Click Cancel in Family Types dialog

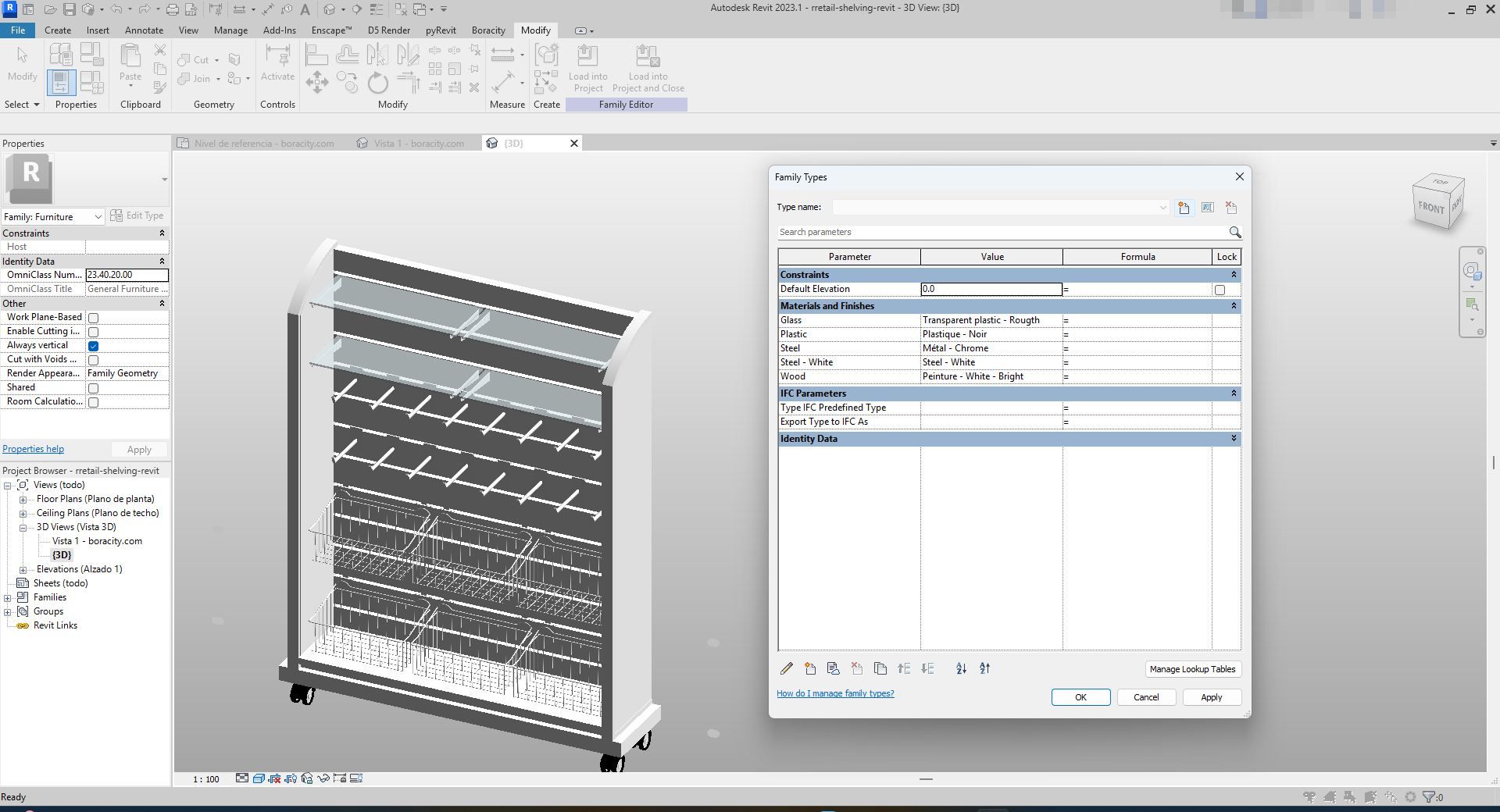pyautogui.click(x=1146, y=697)
